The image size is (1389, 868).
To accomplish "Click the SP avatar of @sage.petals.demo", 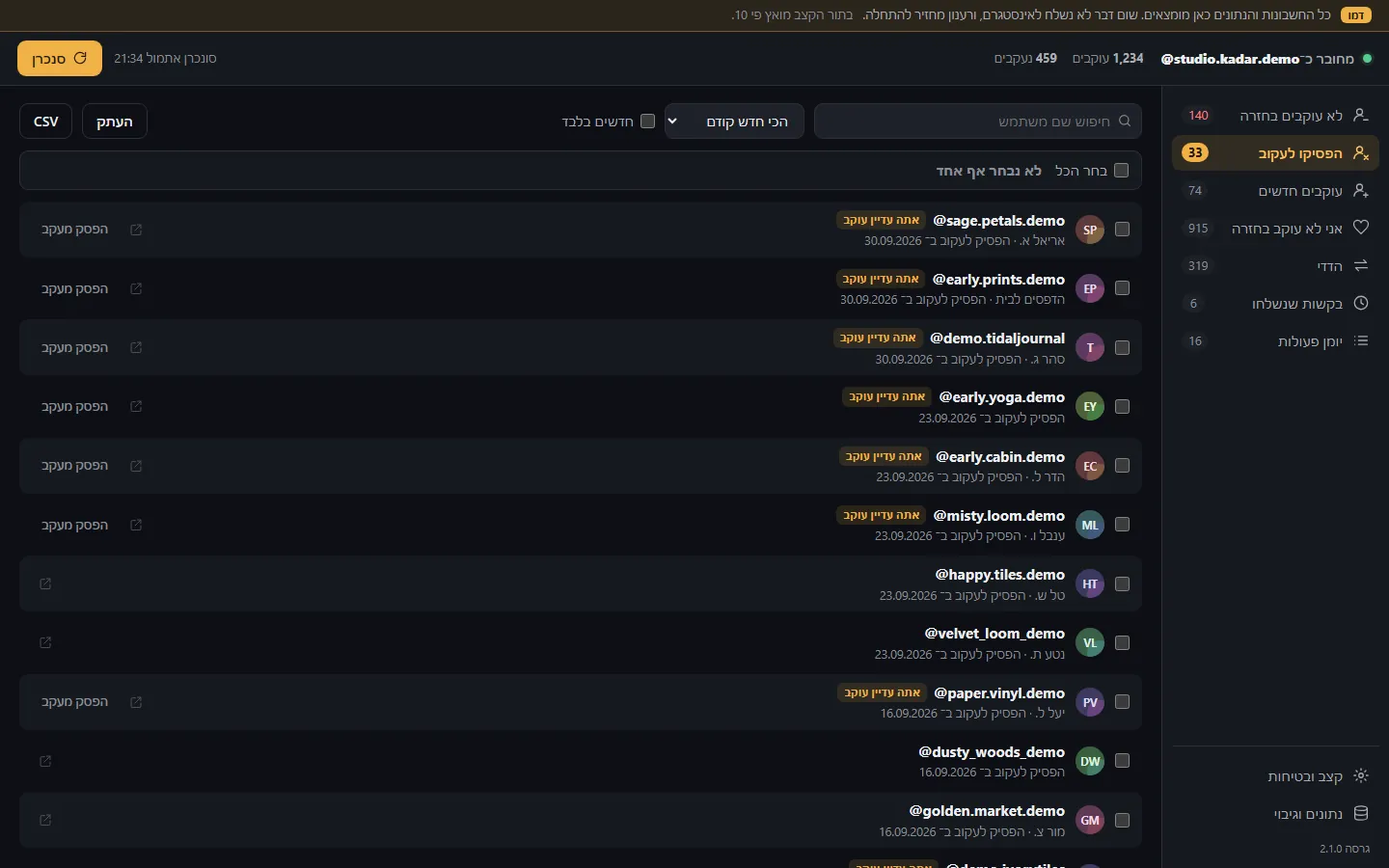I will pos(1090,230).
